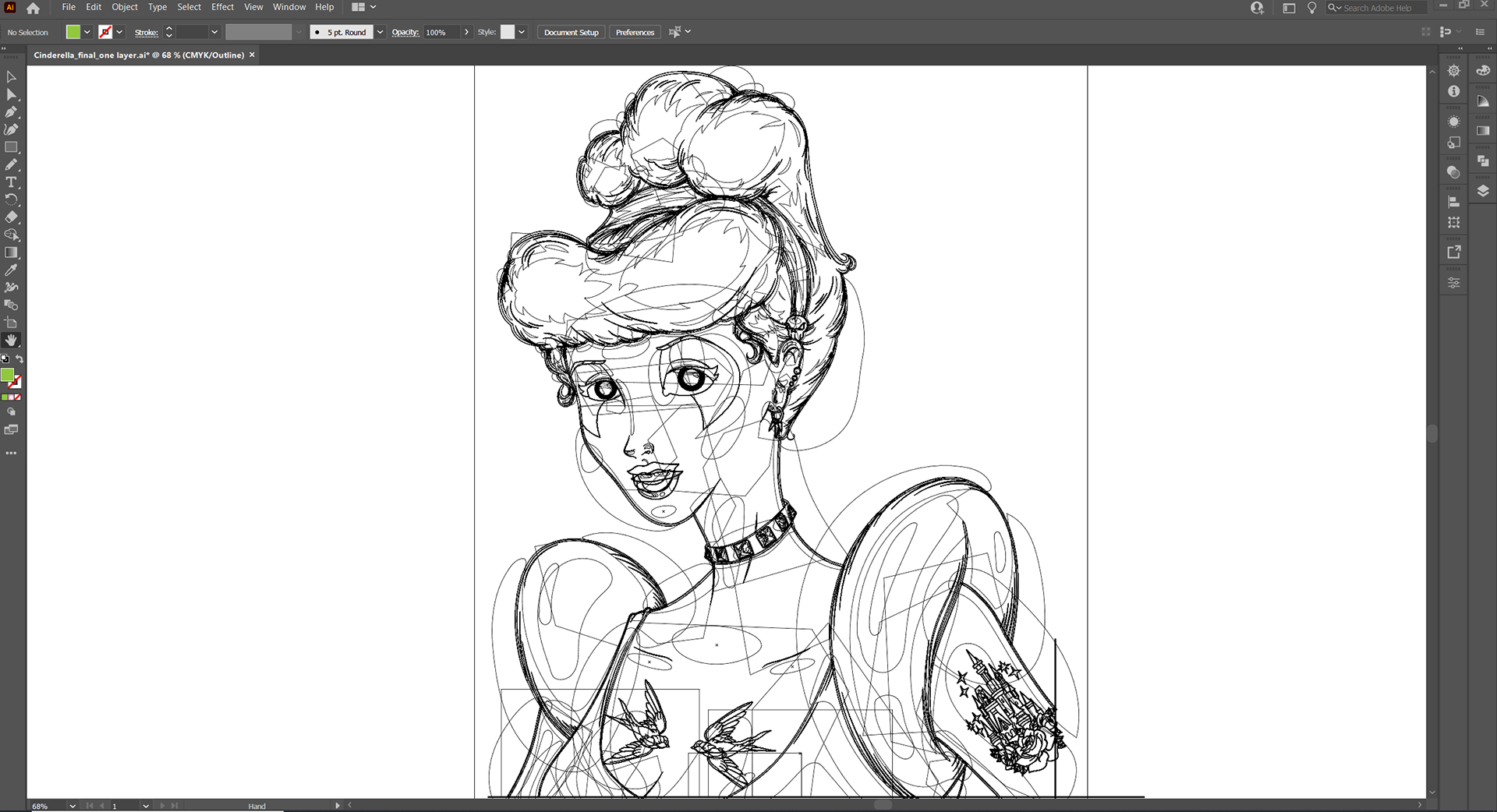Screen dimensions: 1497x812
Task: Select the Type tool
Action: (11, 182)
